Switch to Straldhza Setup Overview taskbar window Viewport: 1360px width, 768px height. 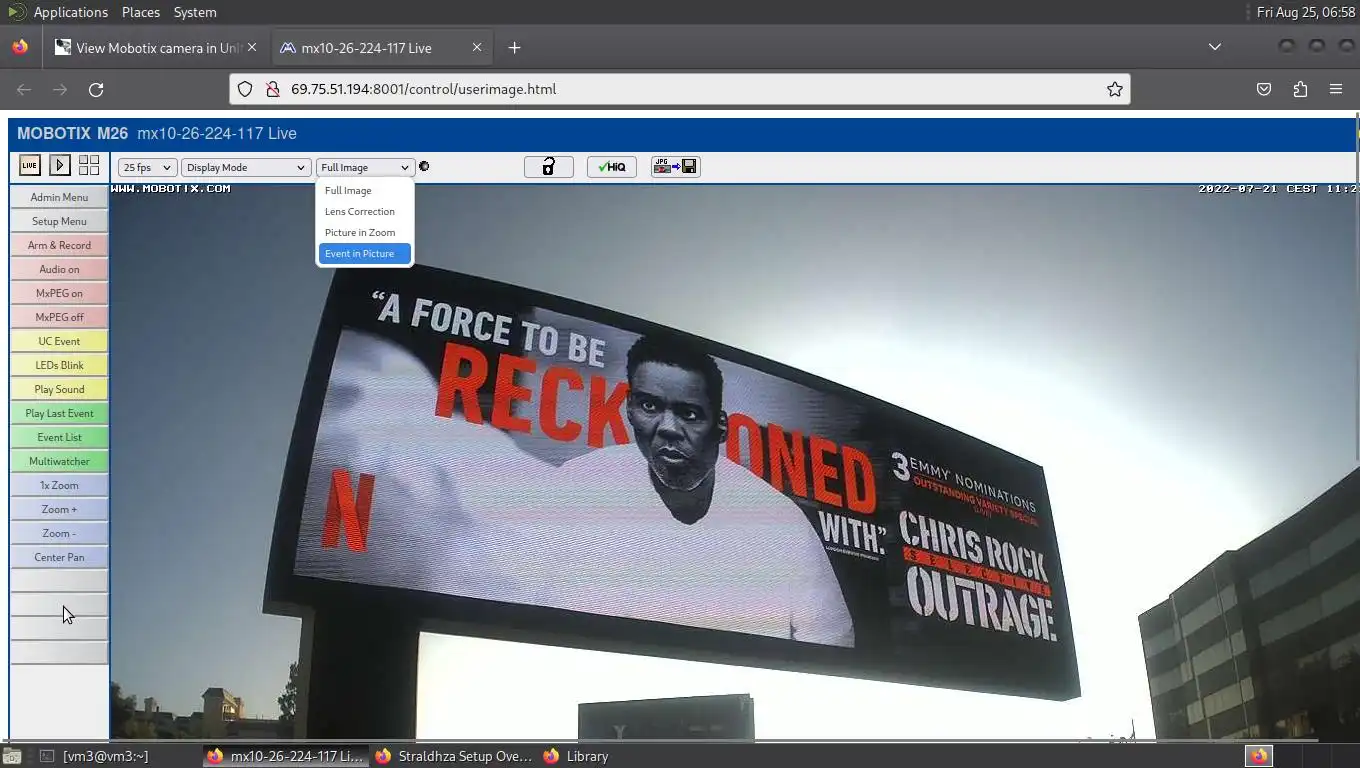coord(455,756)
